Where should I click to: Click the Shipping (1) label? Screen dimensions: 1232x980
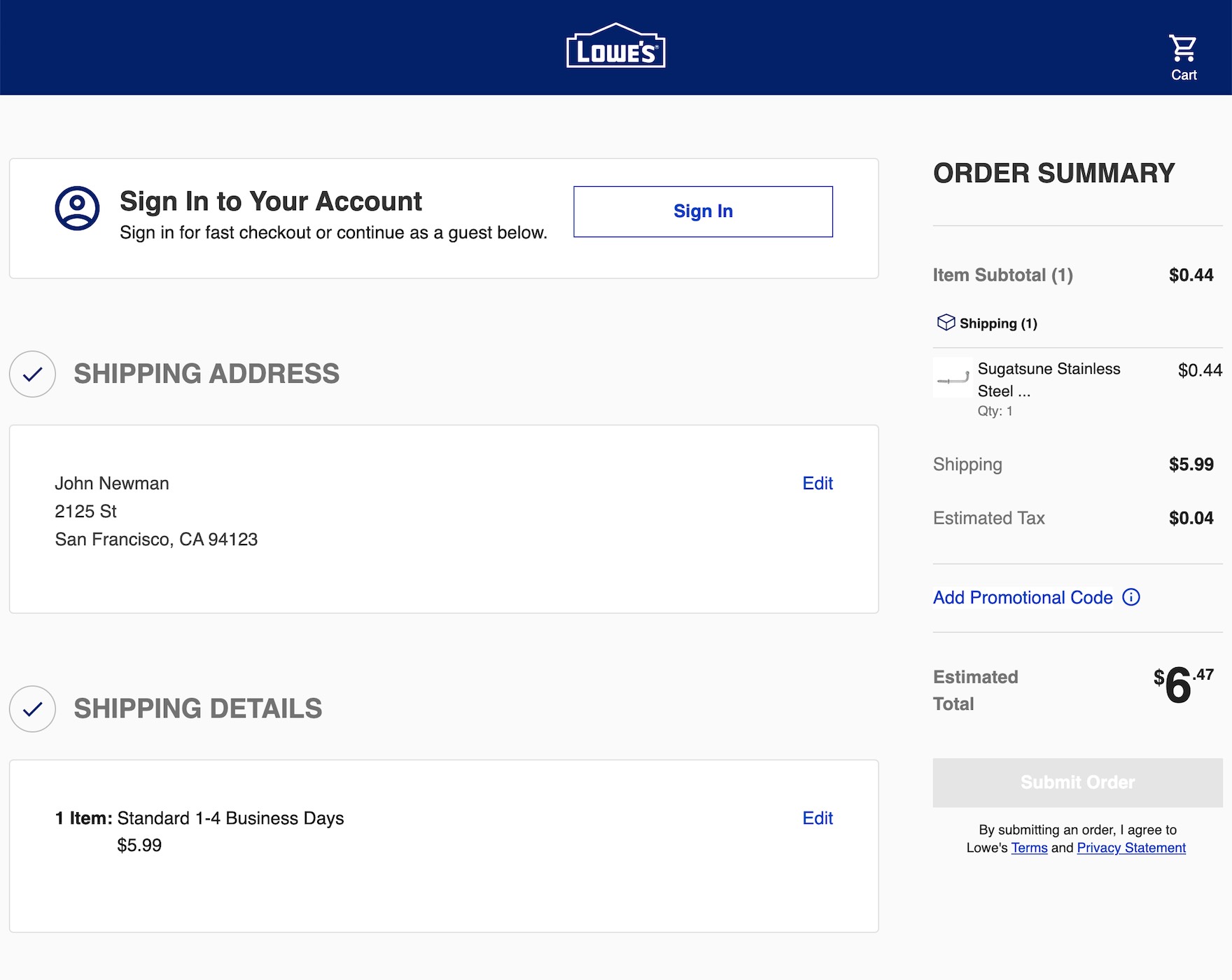(x=997, y=323)
